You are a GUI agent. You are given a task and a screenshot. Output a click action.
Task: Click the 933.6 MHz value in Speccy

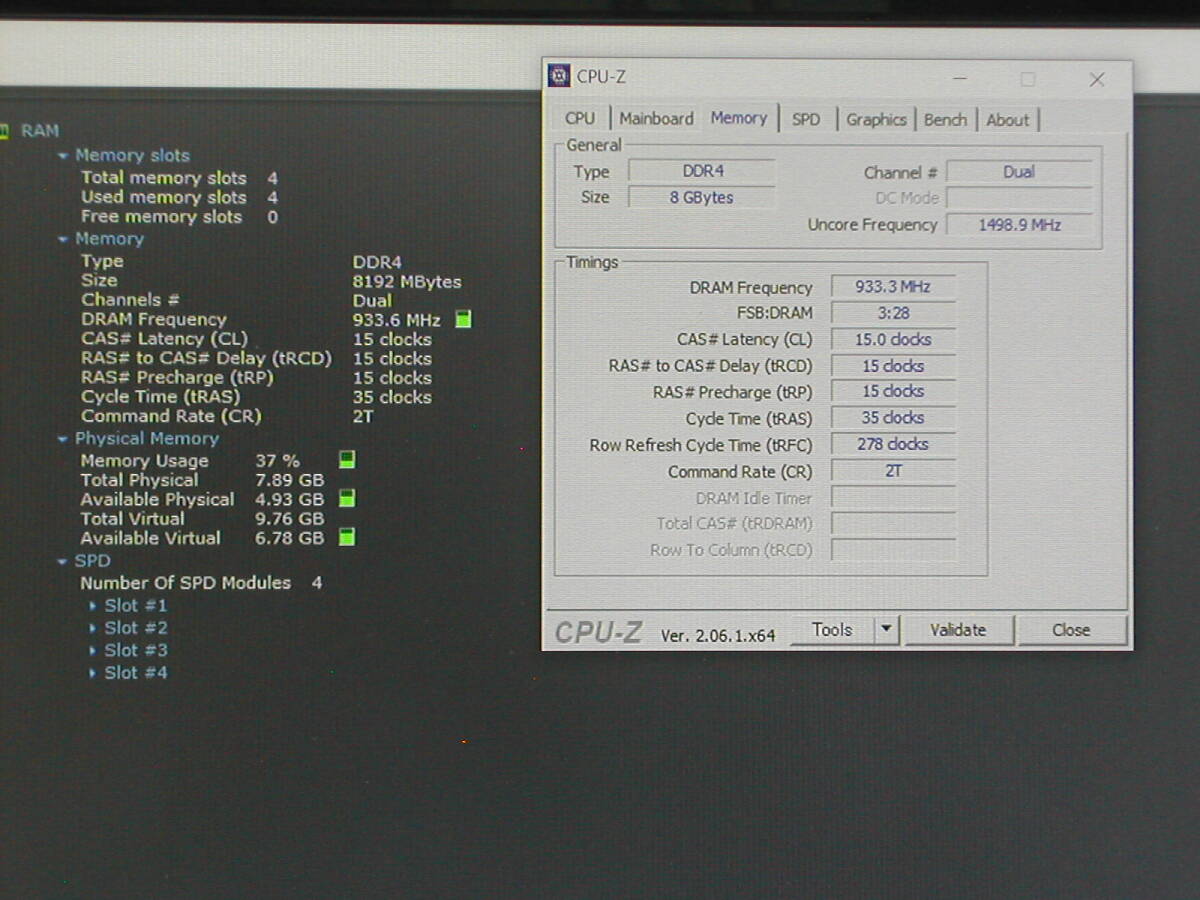coord(397,320)
